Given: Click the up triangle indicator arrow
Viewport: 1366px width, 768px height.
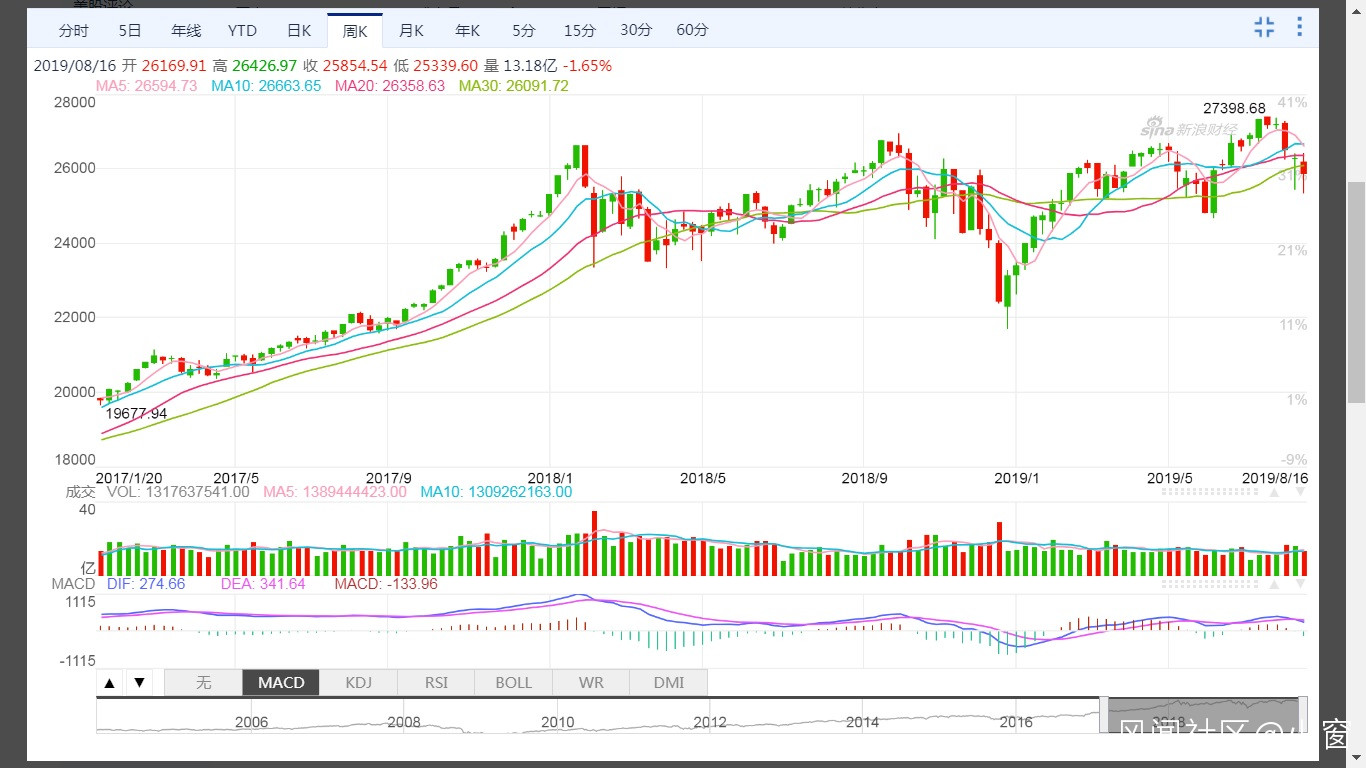Looking at the screenshot, I should coord(110,683).
